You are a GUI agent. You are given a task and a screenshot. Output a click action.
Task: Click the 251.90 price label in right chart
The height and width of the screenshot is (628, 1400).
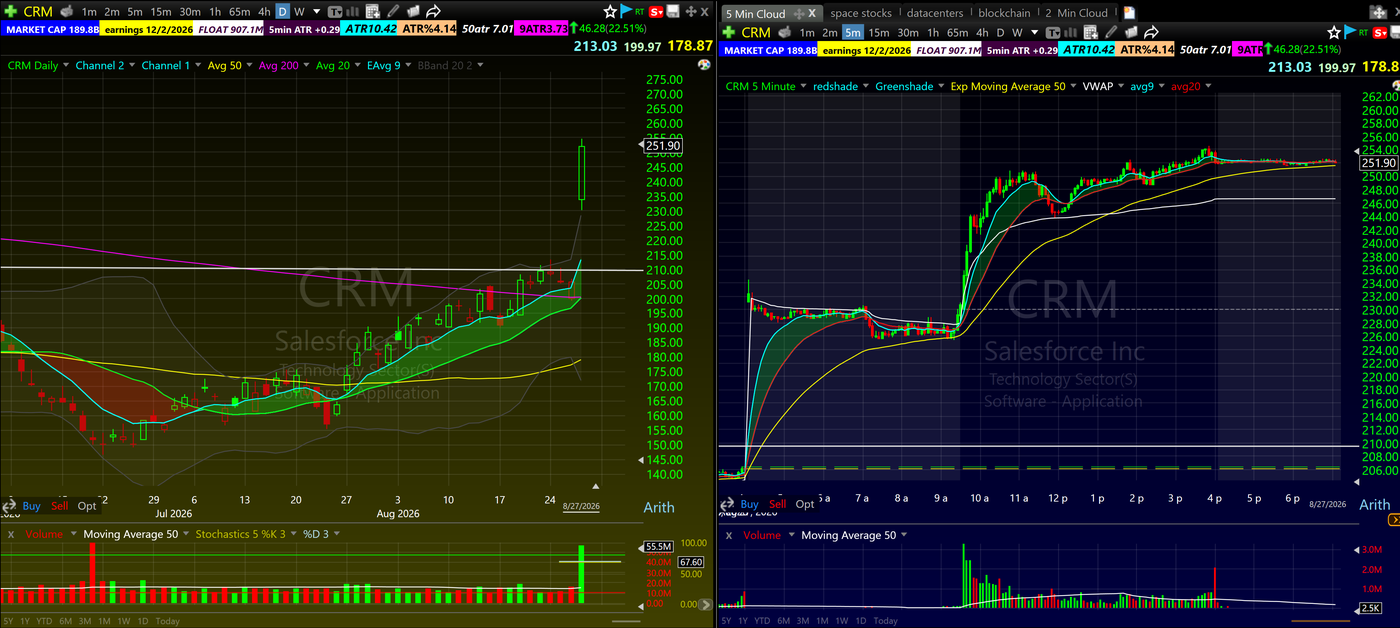click(1379, 163)
